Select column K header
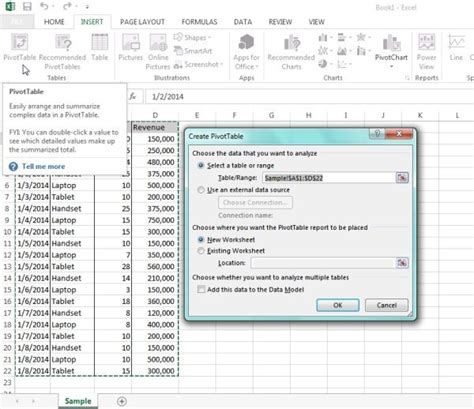 point(420,115)
